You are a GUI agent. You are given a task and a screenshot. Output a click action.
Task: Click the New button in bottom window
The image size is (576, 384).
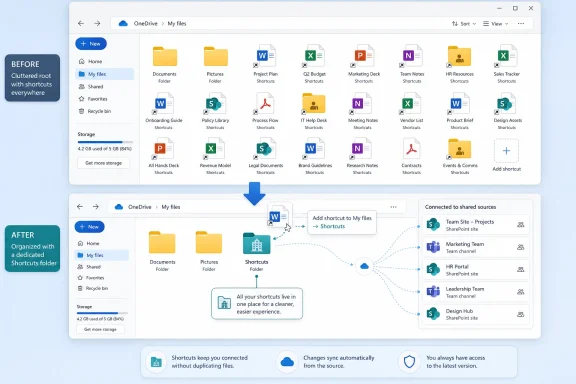click(89, 227)
